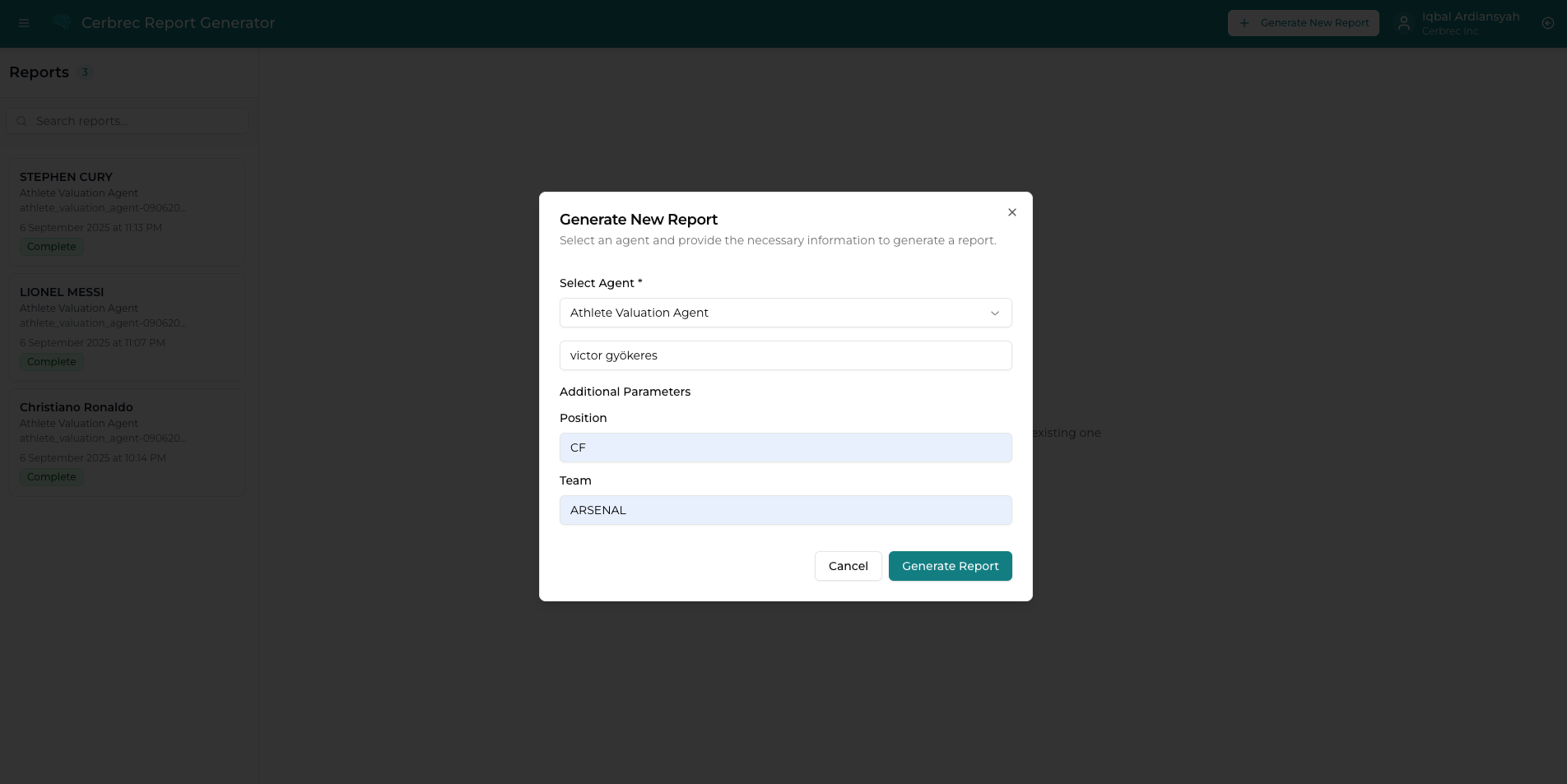Click the plus icon in header button
The width and height of the screenshot is (1567, 784).
pos(1244,23)
